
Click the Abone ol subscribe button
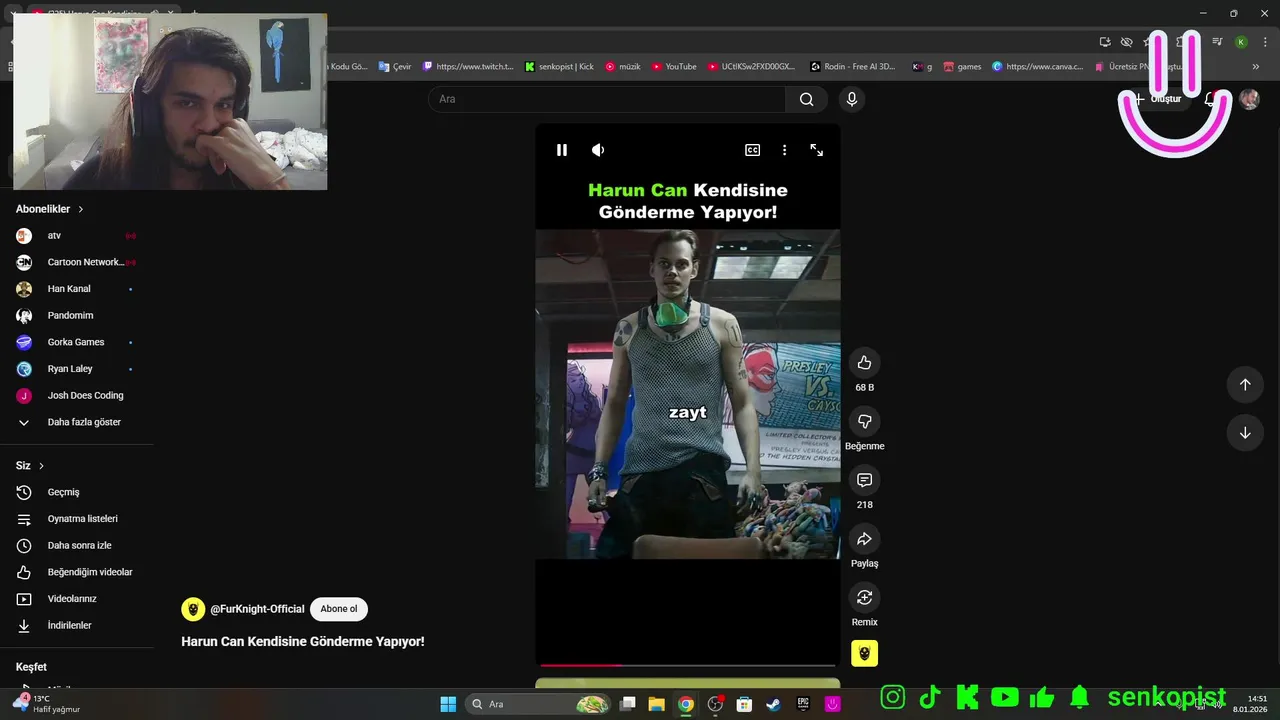(x=339, y=609)
